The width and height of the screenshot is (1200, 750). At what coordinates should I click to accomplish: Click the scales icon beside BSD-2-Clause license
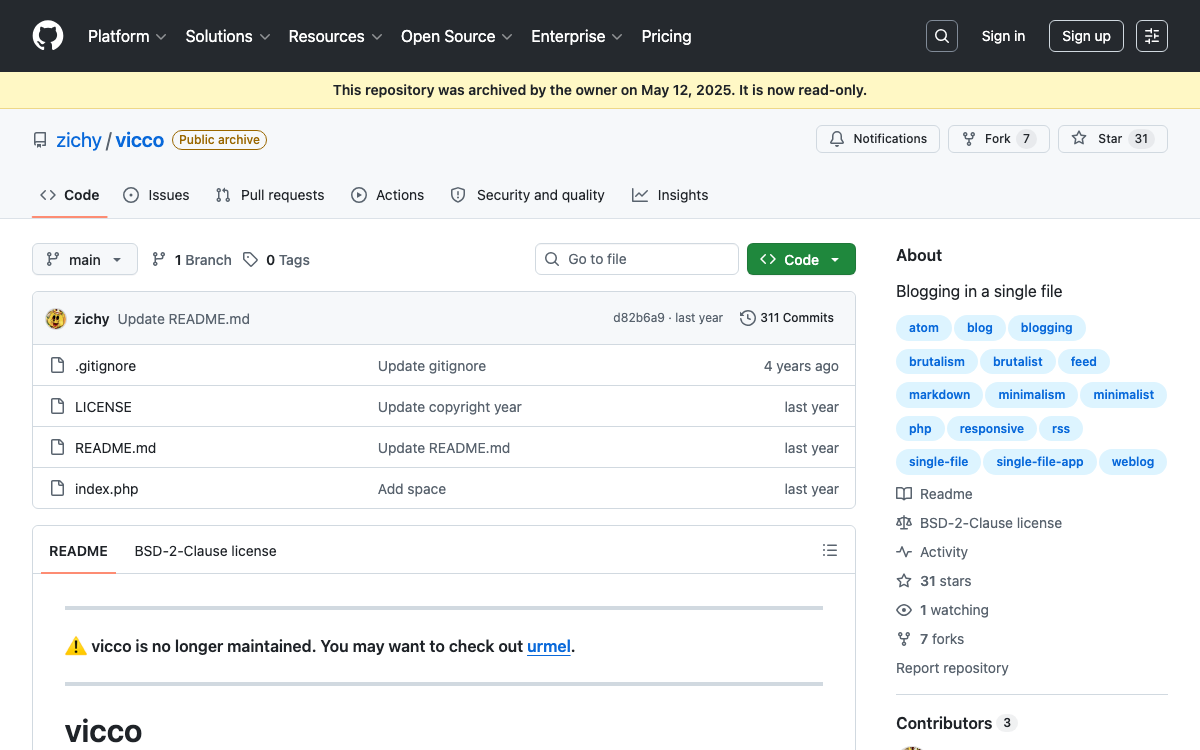pos(904,523)
